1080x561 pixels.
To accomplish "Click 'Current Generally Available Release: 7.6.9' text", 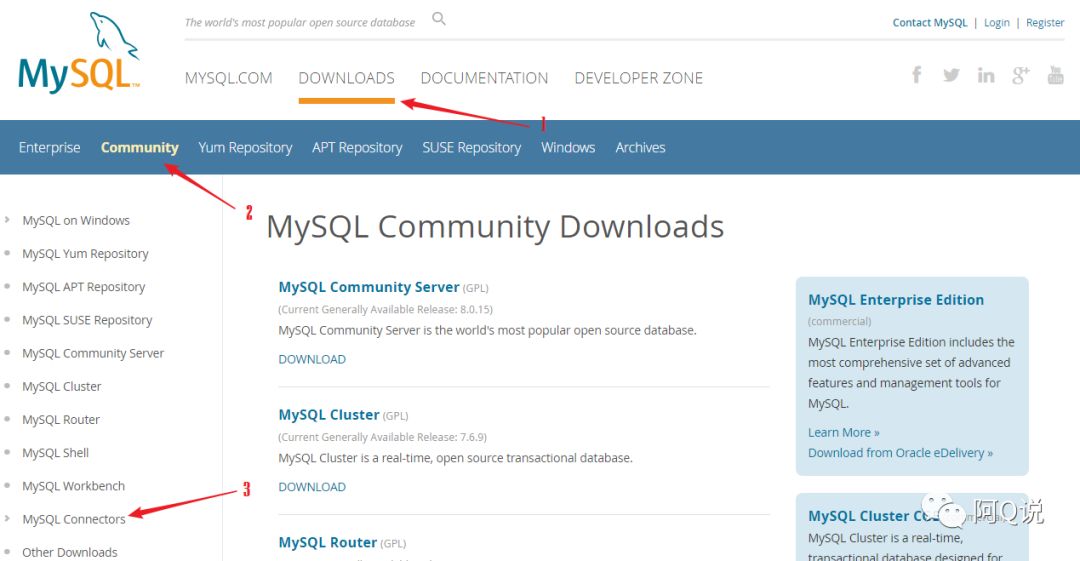I will click(x=382, y=437).
